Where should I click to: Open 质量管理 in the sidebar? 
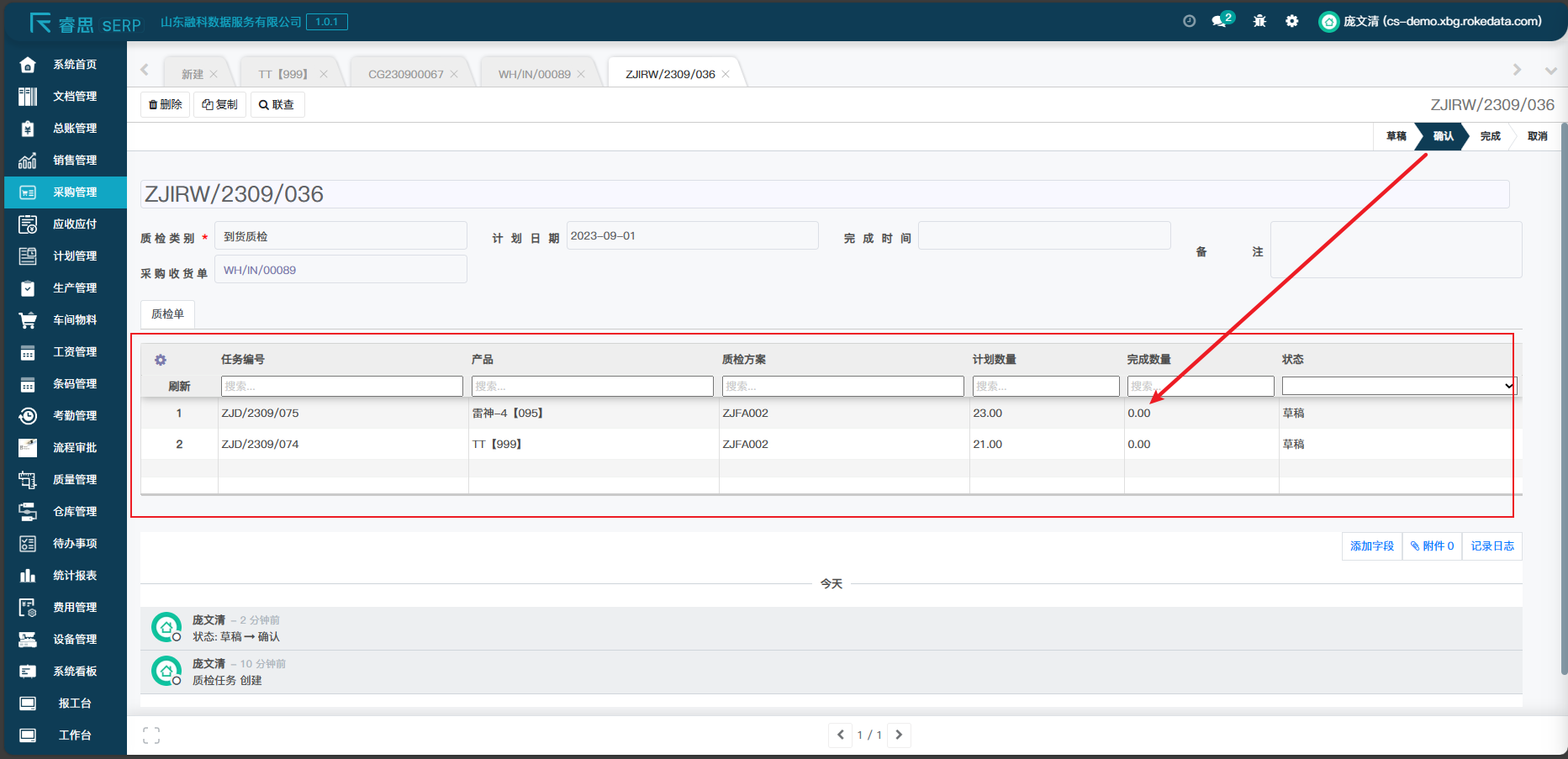point(74,479)
